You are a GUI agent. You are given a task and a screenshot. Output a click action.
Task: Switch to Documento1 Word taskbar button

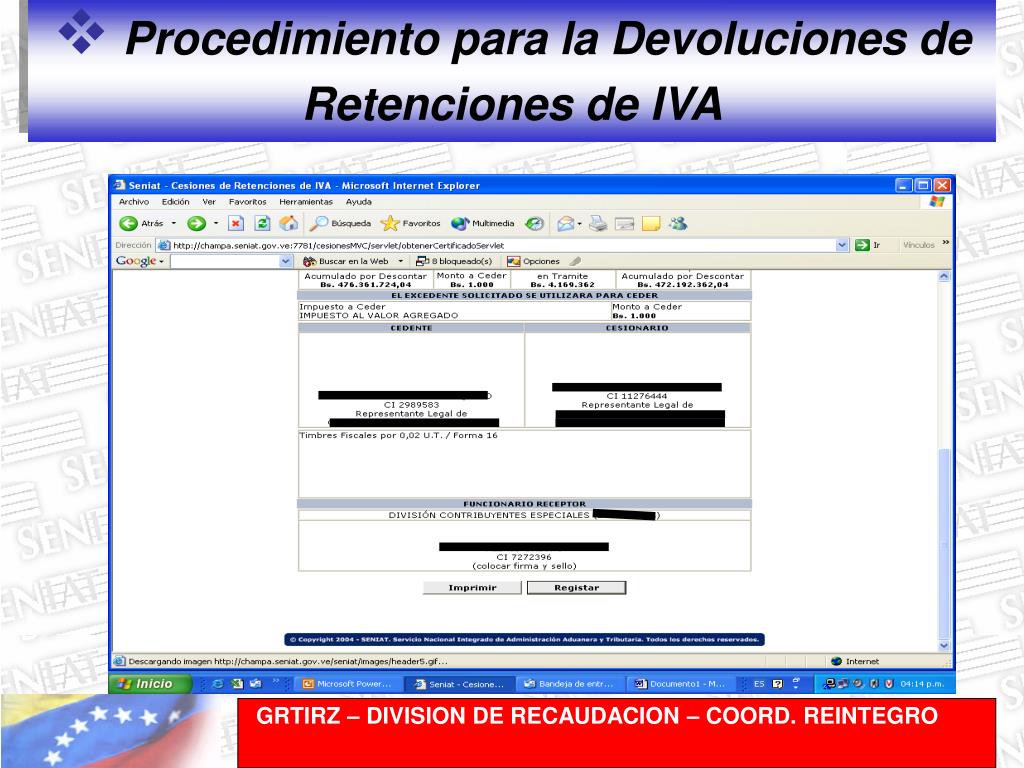(x=680, y=684)
